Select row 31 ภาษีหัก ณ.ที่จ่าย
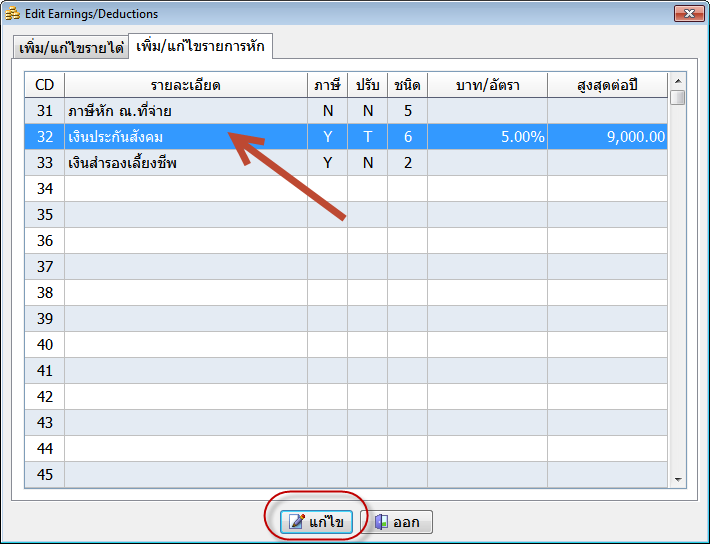Screen dimensions: 710x544 [x=185, y=111]
